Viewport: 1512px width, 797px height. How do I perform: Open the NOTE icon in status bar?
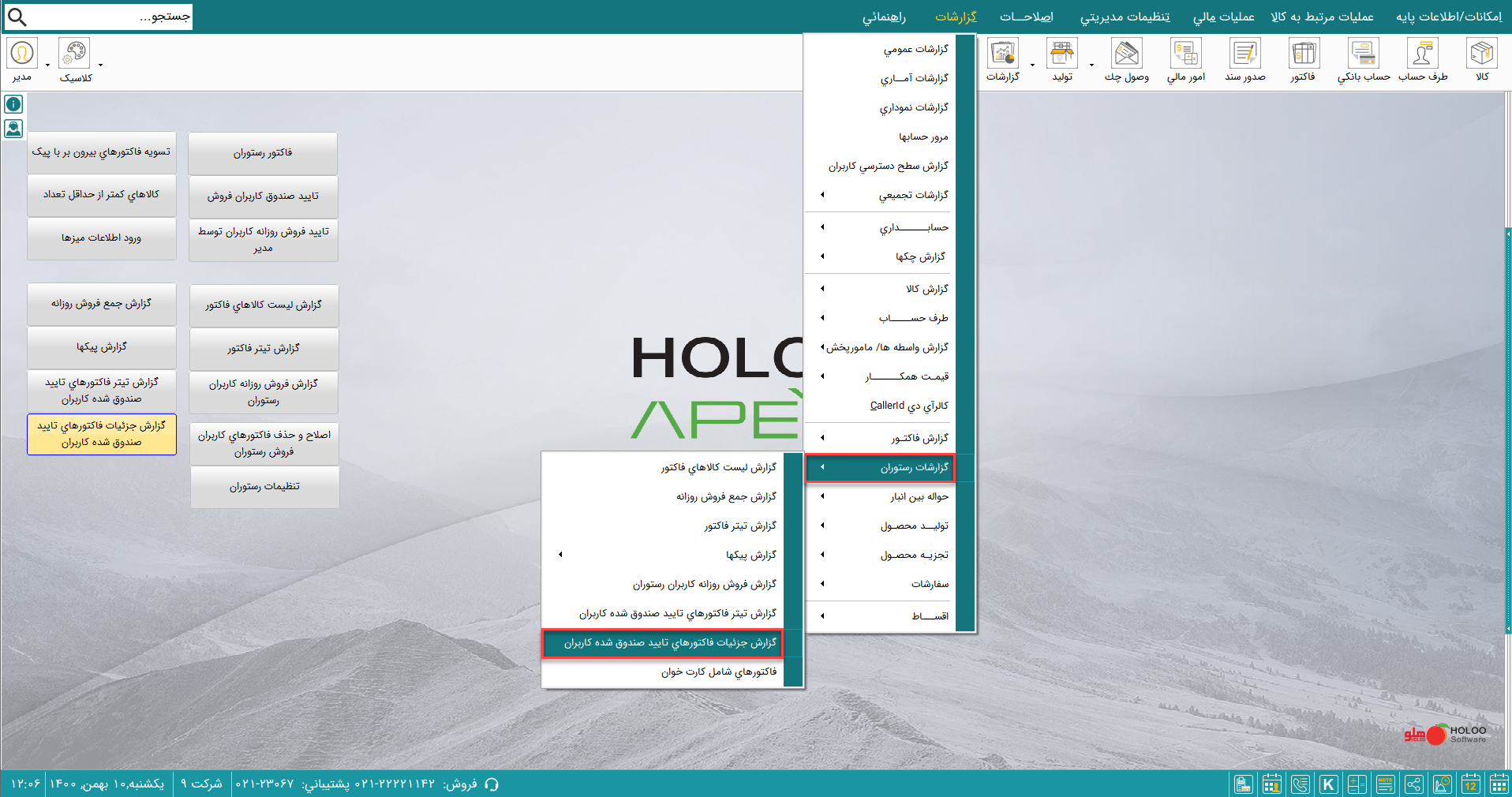click(1386, 784)
